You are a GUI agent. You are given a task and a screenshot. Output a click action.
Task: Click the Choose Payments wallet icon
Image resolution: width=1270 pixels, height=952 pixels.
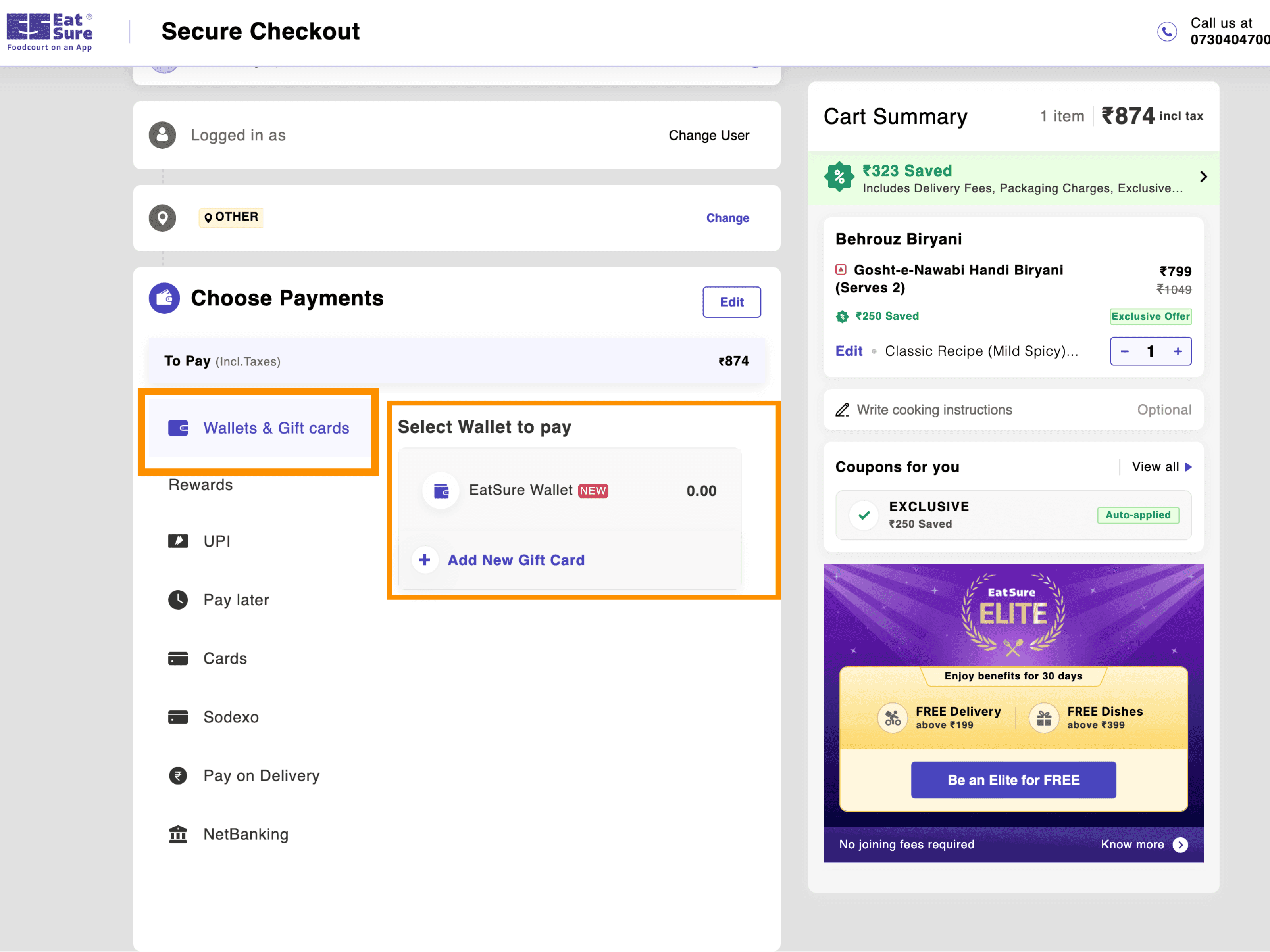[x=164, y=298]
